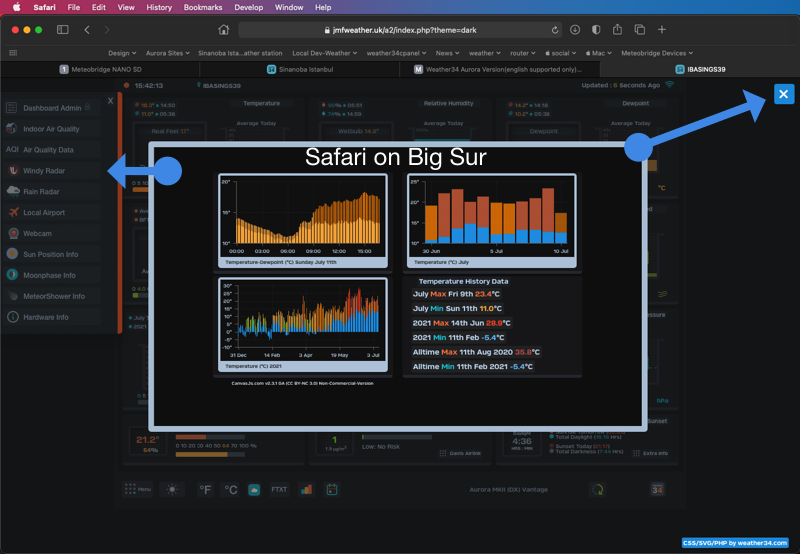Image resolution: width=800 pixels, height=554 pixels.
Task: Open the Develop menu
Action: coord(248,7)
